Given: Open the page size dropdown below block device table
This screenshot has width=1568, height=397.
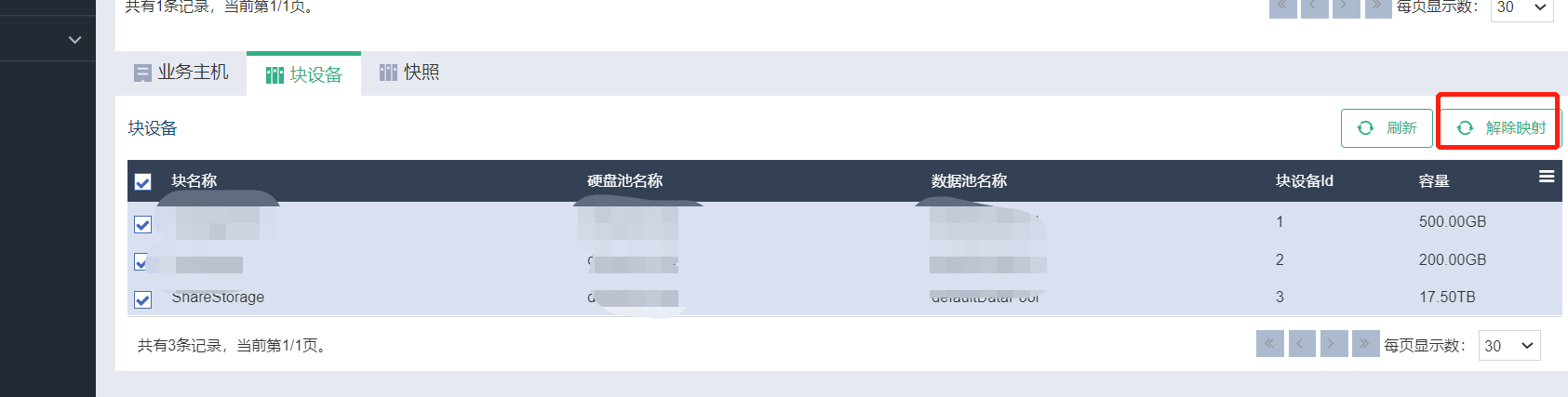Looking at the screenshot, I should point(1508,346).
